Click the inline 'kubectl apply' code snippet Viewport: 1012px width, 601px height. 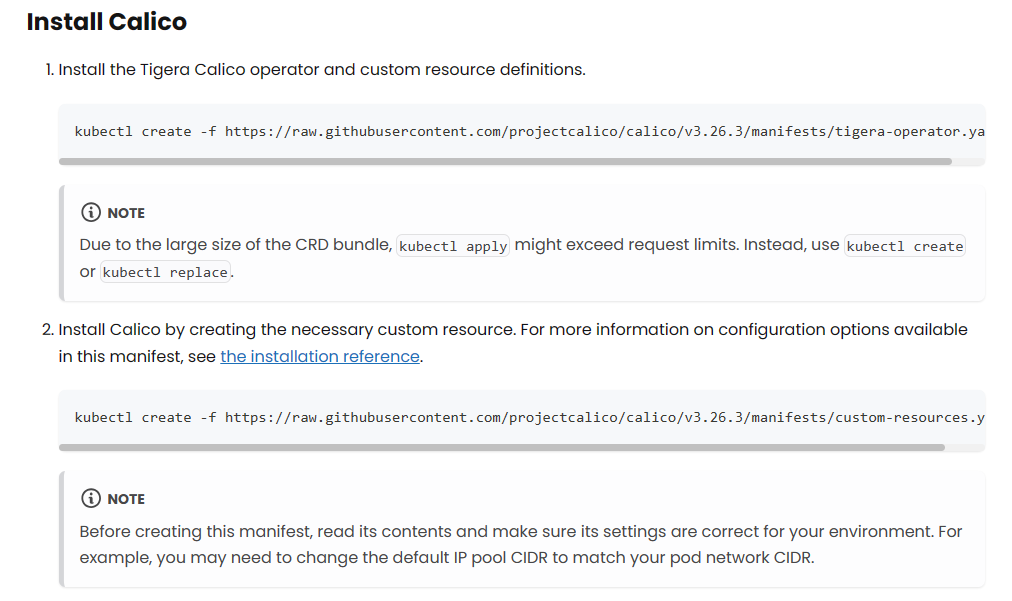point(452,246)
